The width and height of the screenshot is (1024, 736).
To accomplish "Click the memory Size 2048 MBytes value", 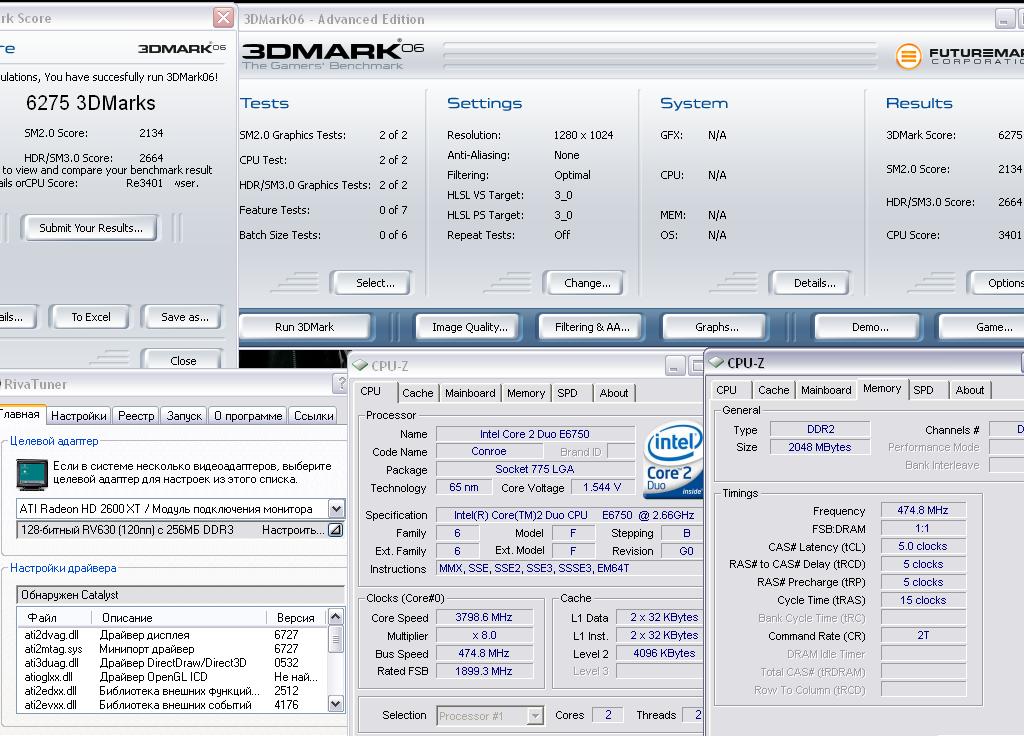I will tap(820, 447).
